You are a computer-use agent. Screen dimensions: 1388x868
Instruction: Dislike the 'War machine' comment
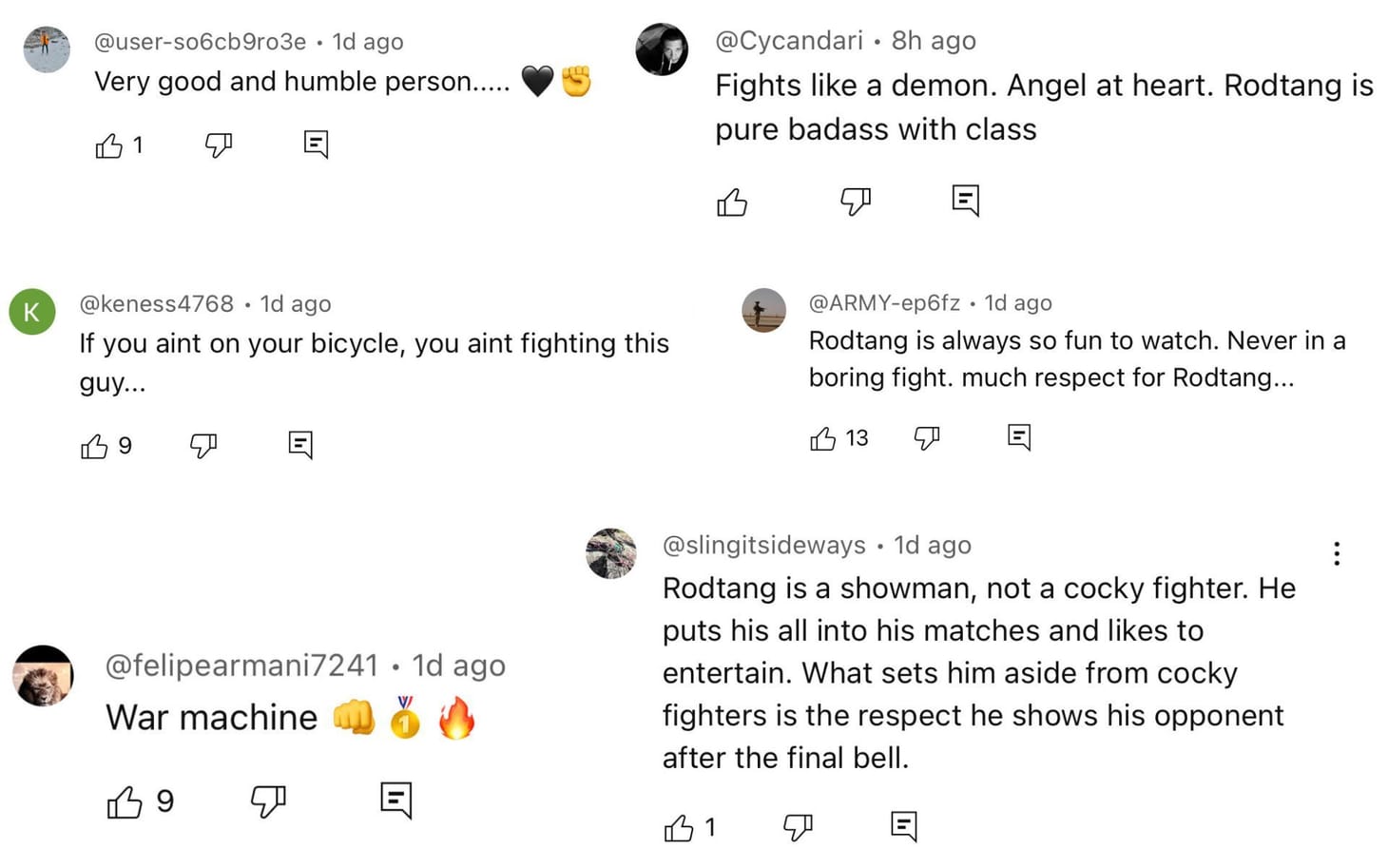coord(269,801)
